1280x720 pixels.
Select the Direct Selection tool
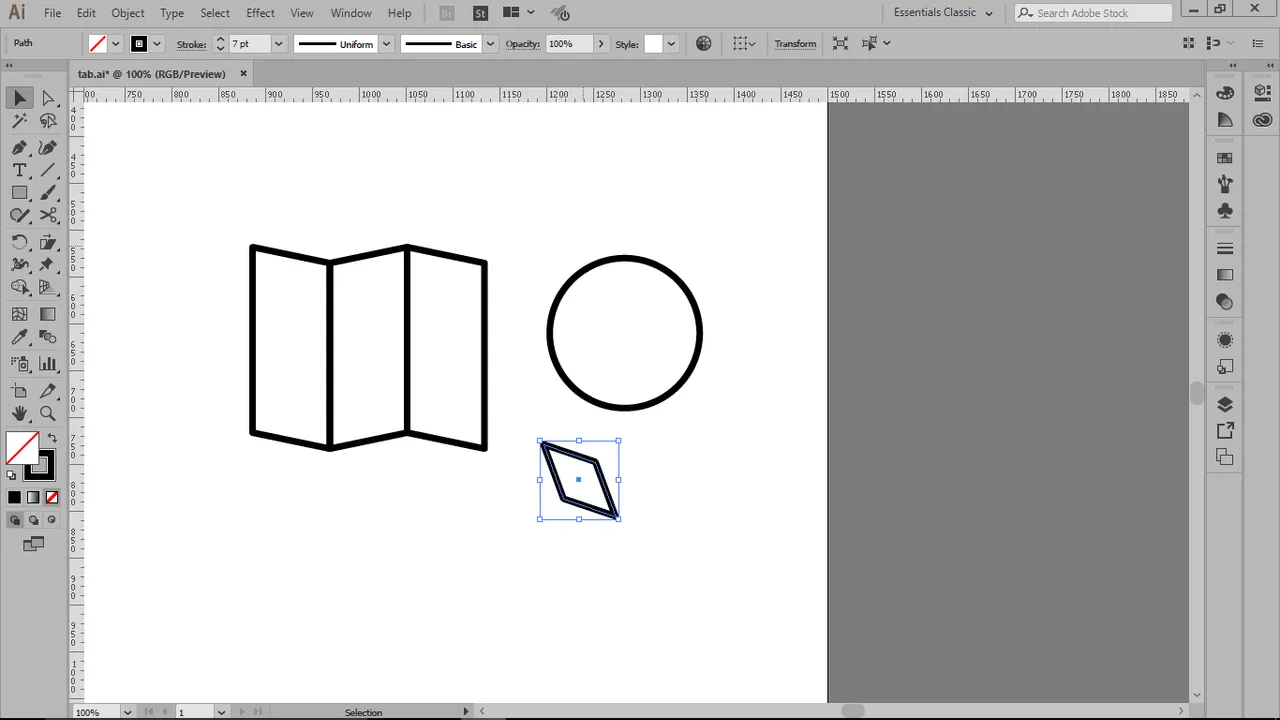[x=47, y=98]
